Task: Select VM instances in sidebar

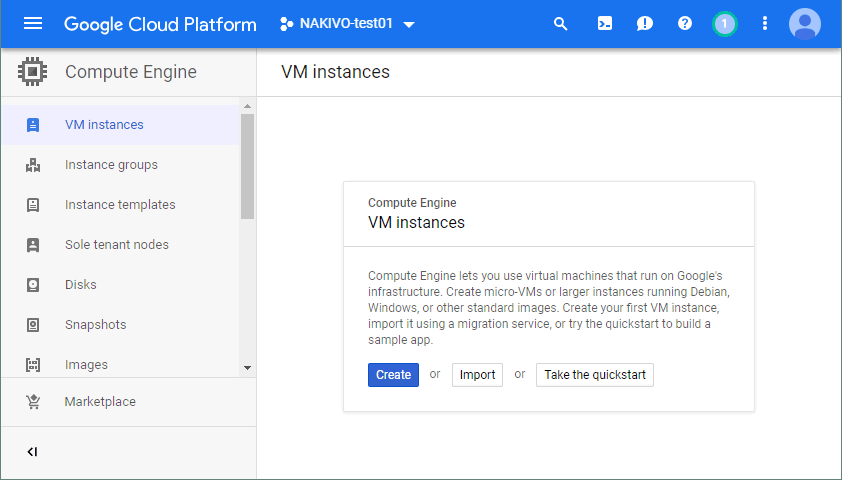Action: [104, 125]
